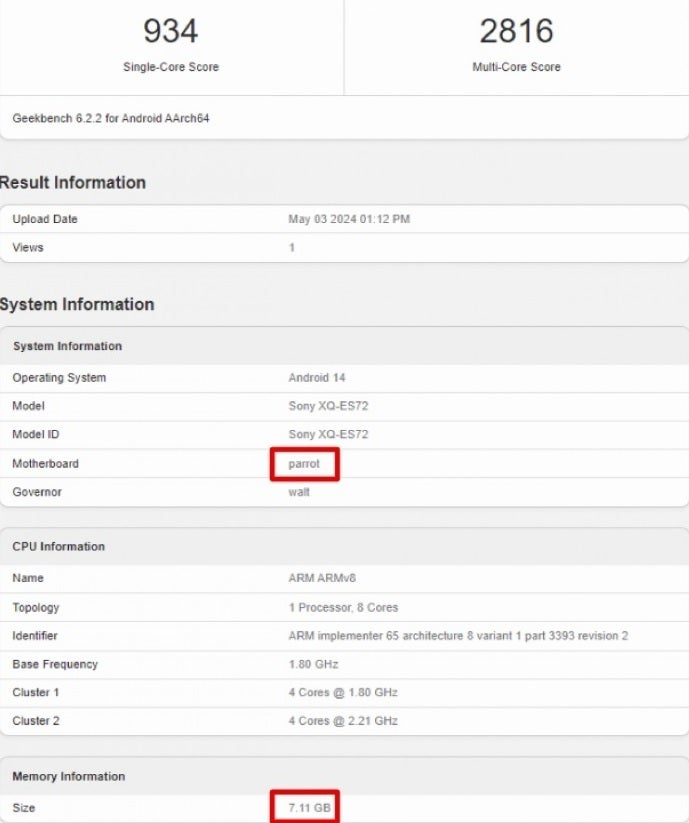
Task: Select the May 03 2024 01:12 PM value
Action: (x=349, y=219)
